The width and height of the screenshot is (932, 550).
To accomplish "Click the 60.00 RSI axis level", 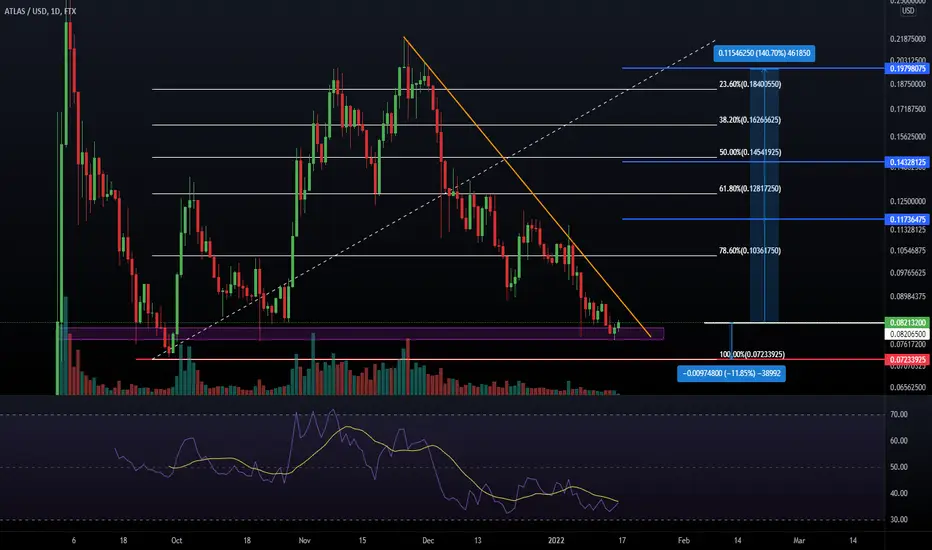I will click(899, 441).
